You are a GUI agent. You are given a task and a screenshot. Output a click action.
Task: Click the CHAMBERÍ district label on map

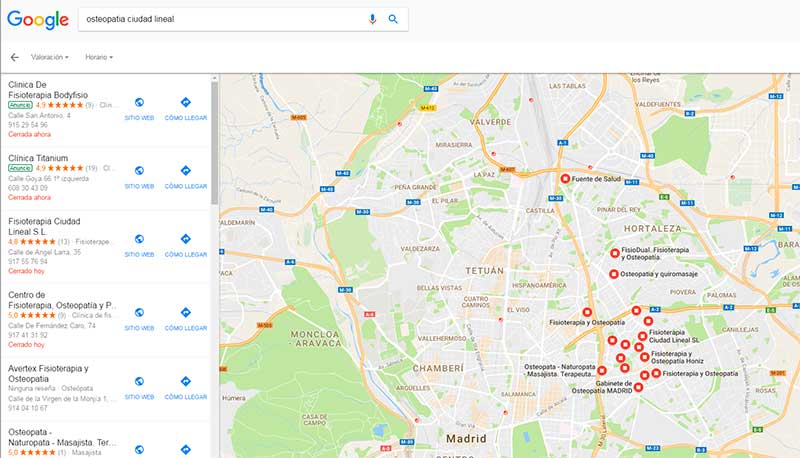point(438,368)
